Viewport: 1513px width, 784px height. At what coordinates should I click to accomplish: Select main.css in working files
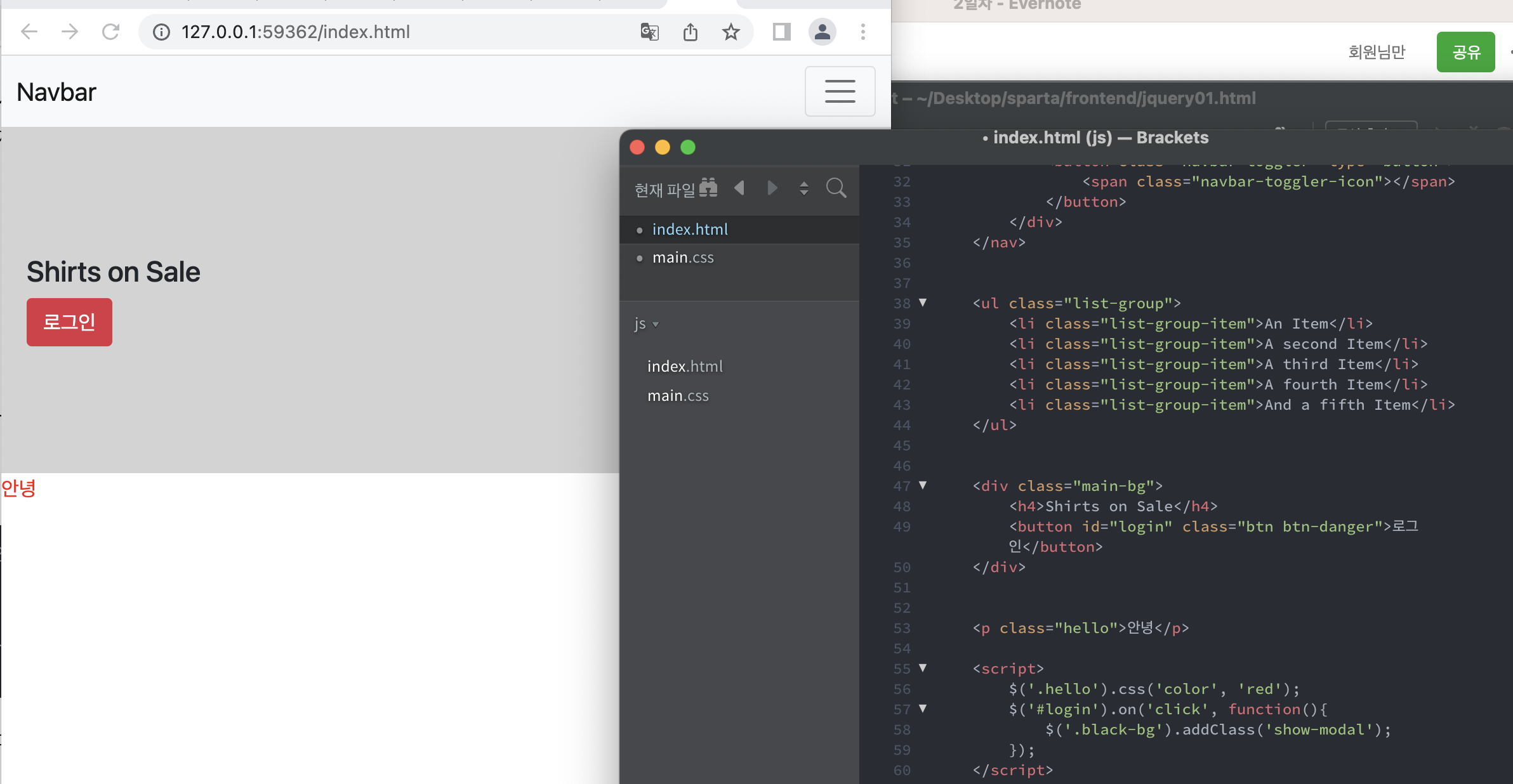[739, 258]
